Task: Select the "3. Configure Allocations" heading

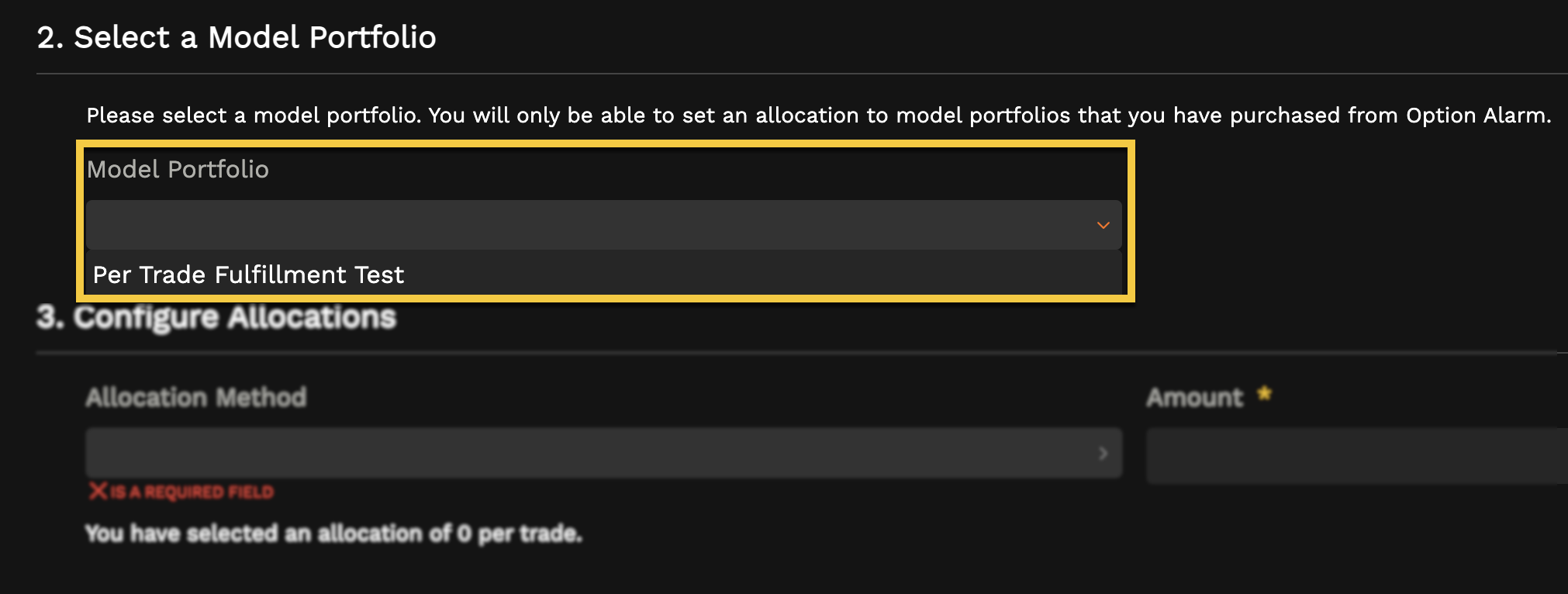Action: pos(217,316)
